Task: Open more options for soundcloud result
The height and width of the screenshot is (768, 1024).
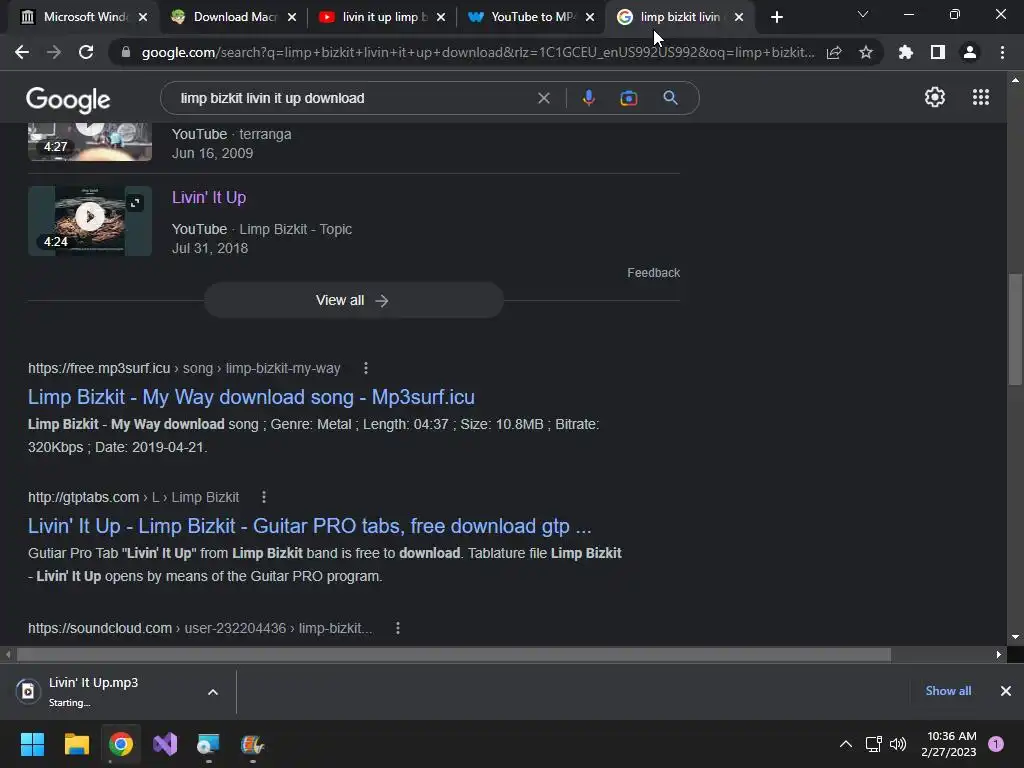Action: [x=398, y=628]
